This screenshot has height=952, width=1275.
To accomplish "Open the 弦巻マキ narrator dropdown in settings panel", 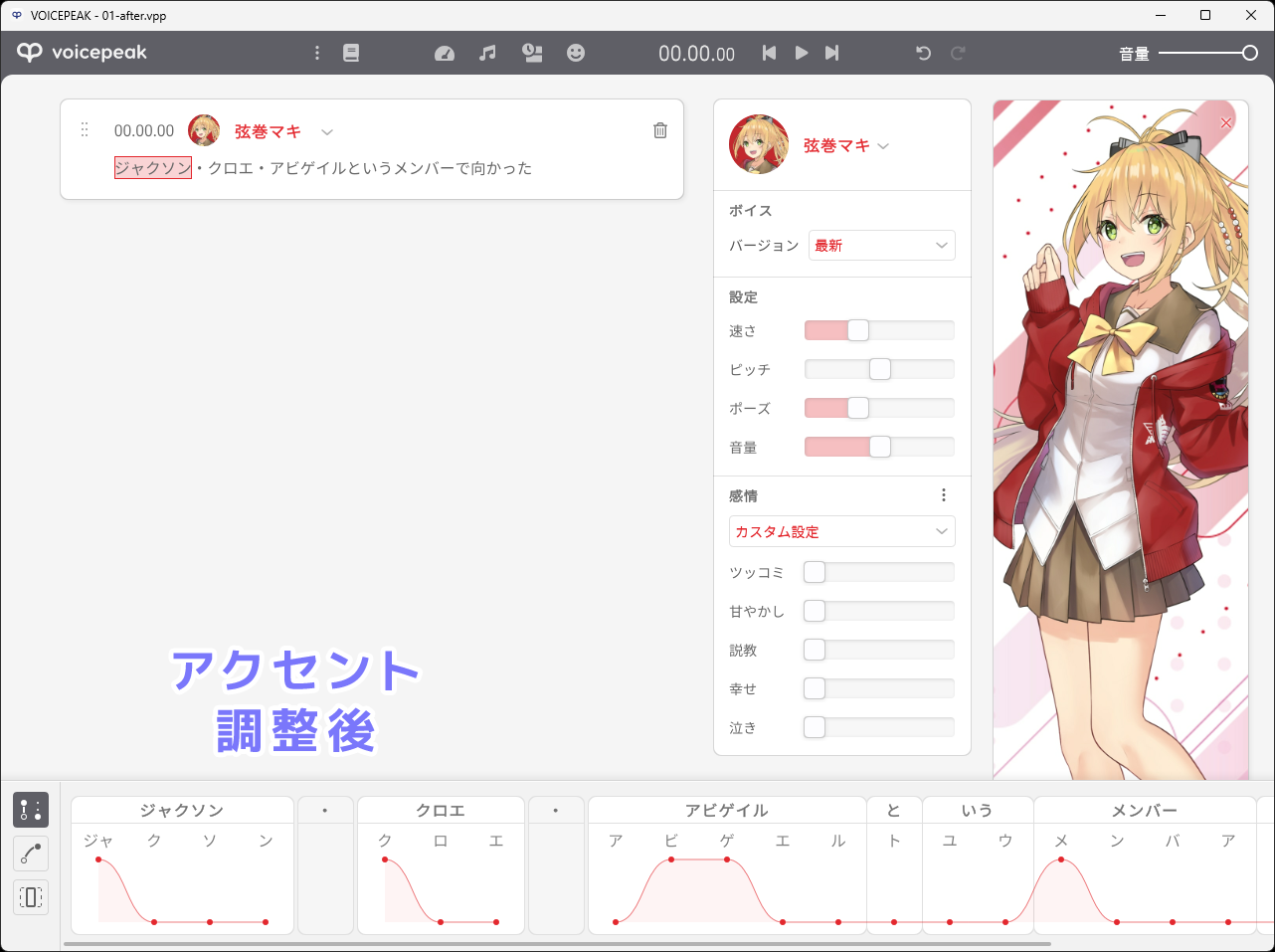I will coord(846,145).
